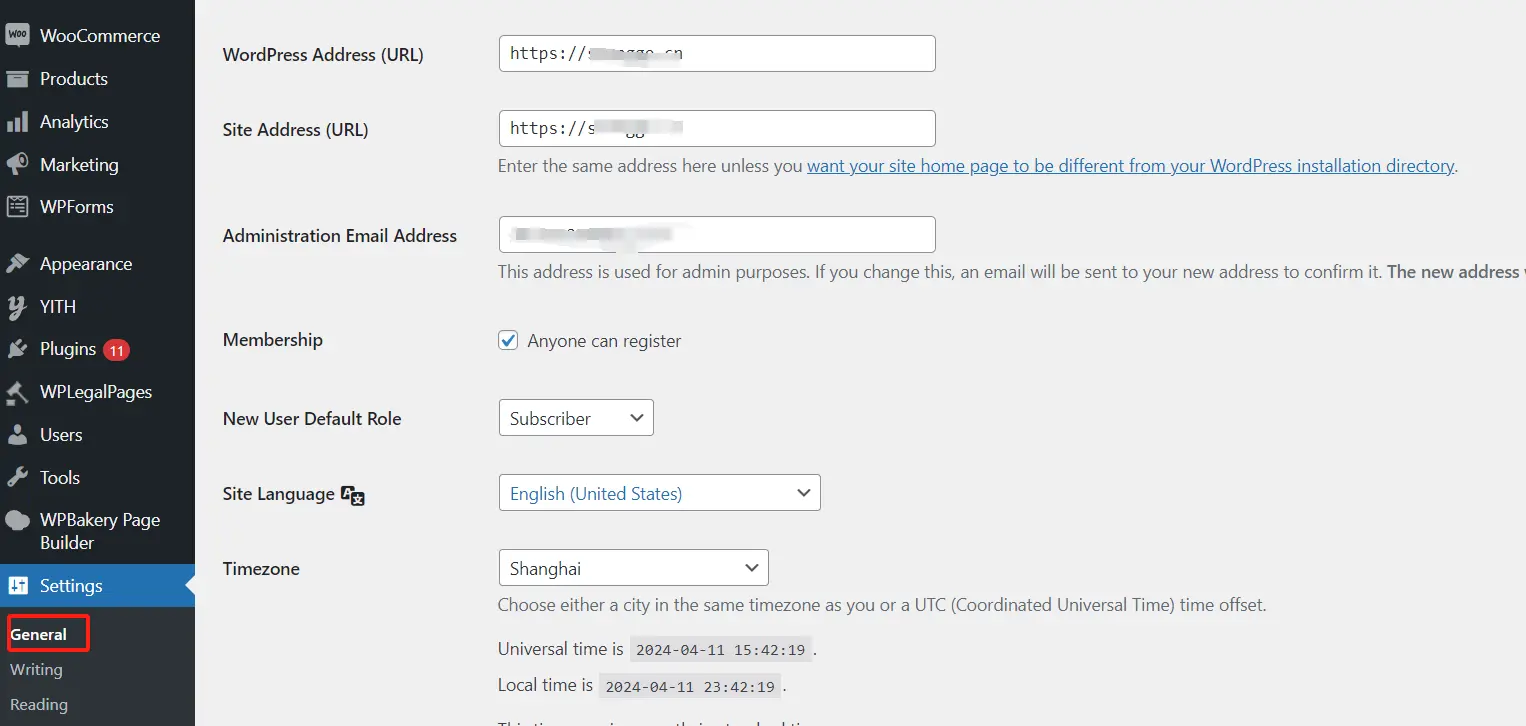1526x726 pixels.
Task: Click the Marketing megaphone icon
Action: pos(17,165)
